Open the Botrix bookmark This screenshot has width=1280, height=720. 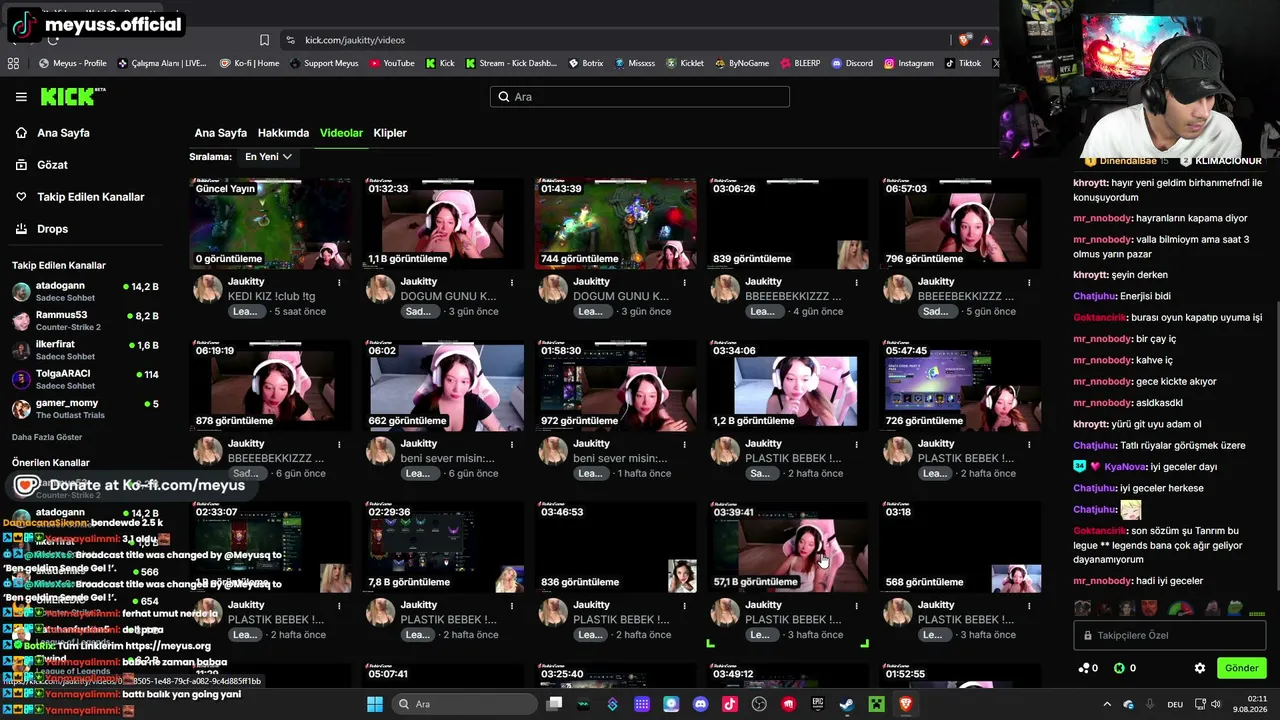[x=586, y=63]
